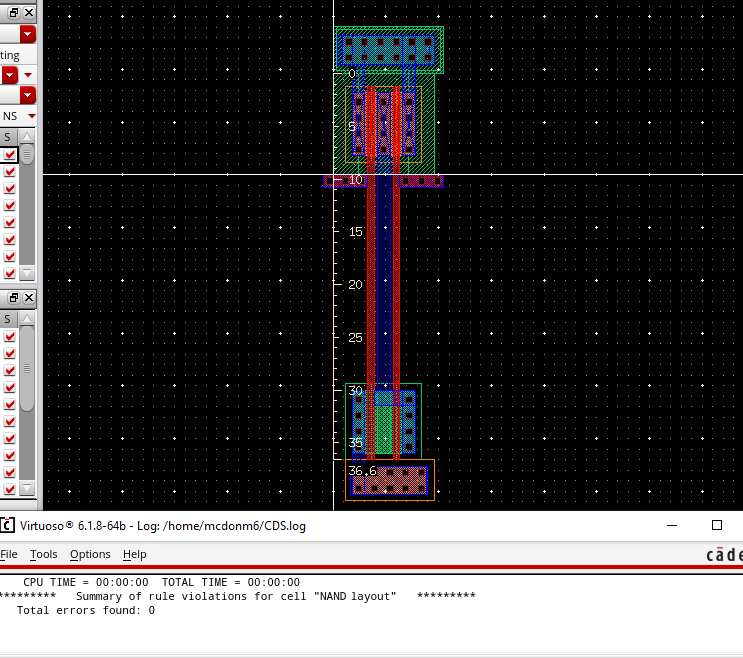This screenshot has width=743, height=658.
Task: Maximize the Virtuoso CDS.log window
Action: tap(716, 525)
